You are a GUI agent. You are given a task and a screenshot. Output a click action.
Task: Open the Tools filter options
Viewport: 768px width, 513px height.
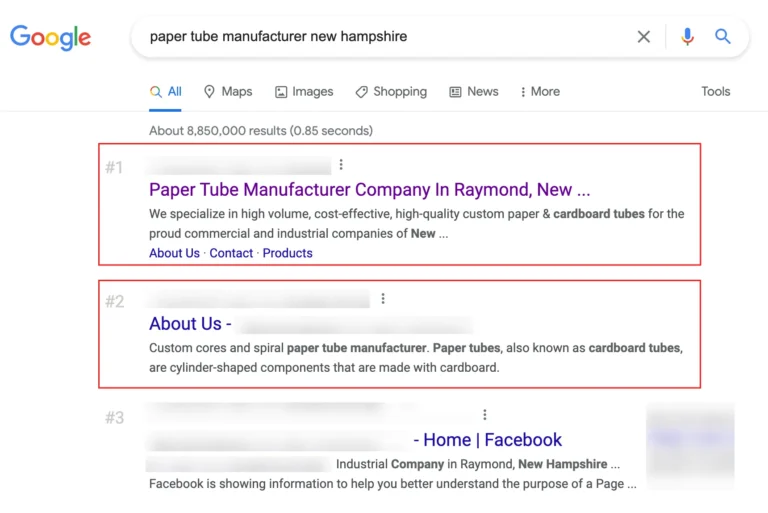[x=715, y=91]
